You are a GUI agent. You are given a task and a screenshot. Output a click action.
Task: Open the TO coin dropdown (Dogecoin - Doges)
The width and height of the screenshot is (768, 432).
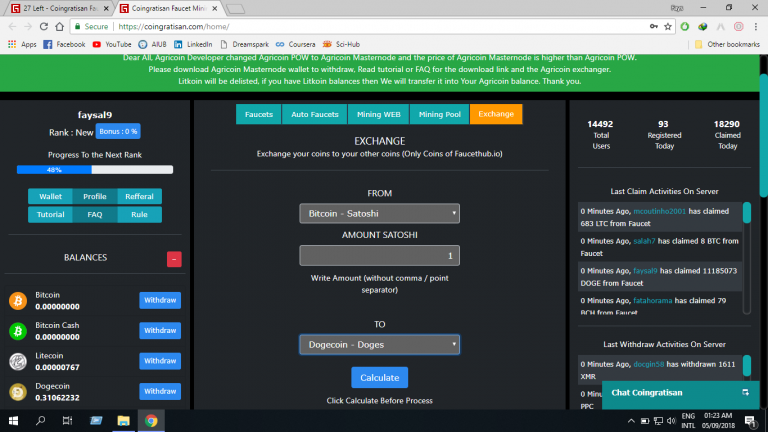click(x=379, y=344)
